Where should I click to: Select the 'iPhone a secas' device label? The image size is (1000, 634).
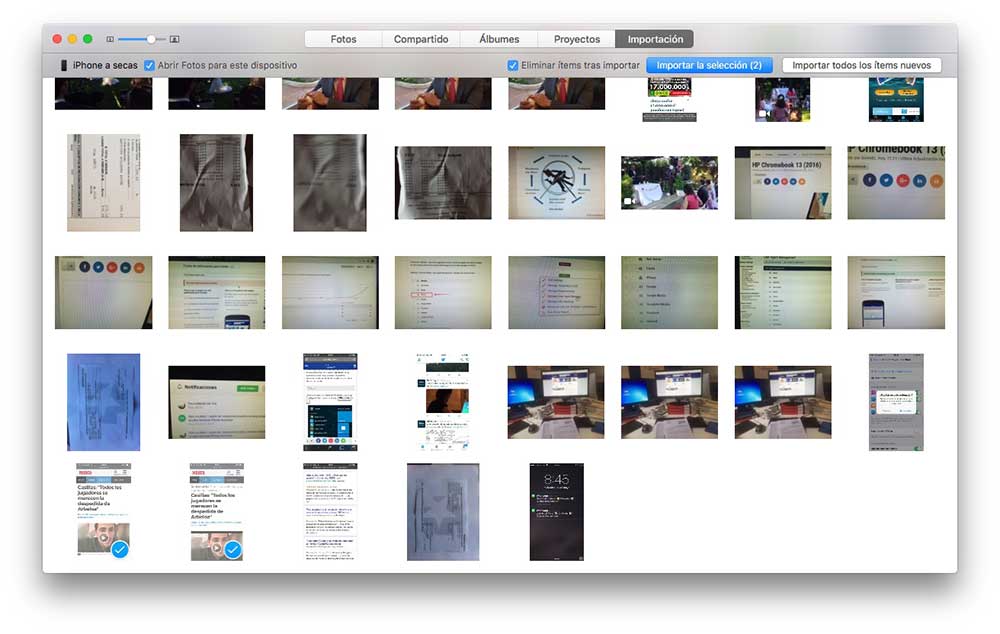coord(105,65)
